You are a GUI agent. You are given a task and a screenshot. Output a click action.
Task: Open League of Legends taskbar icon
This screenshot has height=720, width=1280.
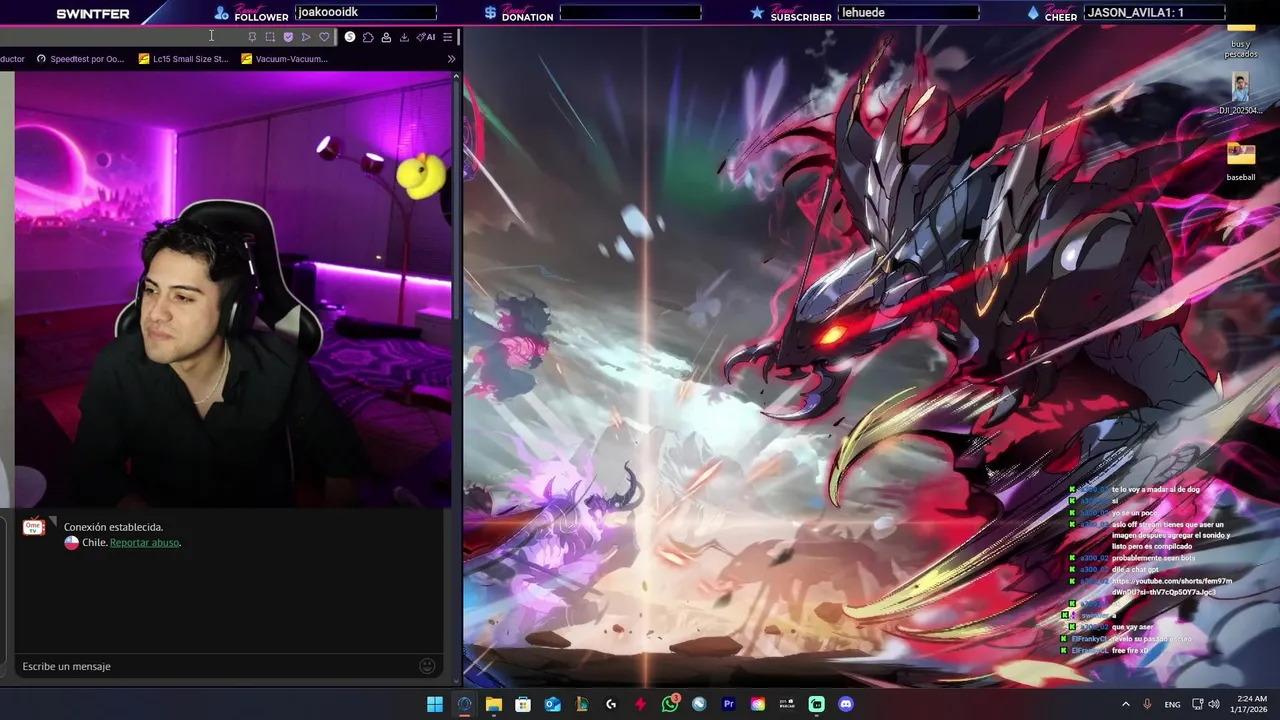click(x=582, y=704)
